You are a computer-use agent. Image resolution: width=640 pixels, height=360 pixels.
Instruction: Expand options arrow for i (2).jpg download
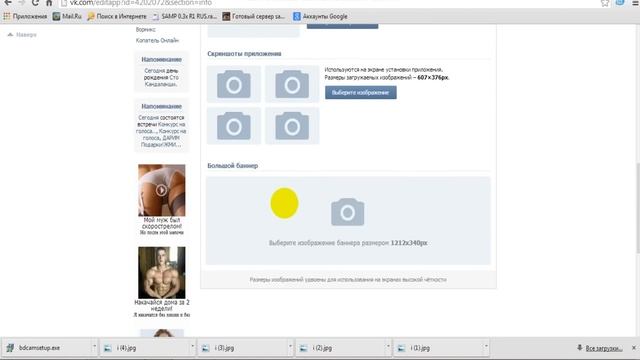[x=388, y=347]
